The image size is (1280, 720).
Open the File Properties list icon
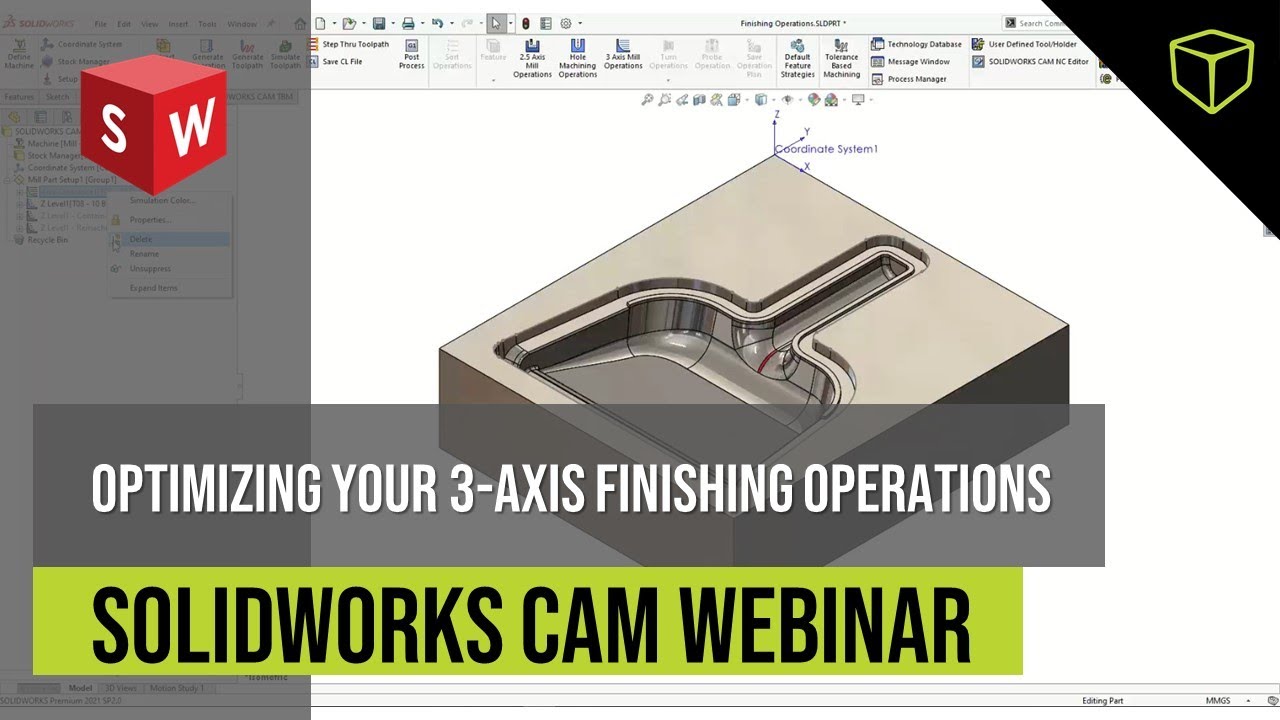point(546,23)
